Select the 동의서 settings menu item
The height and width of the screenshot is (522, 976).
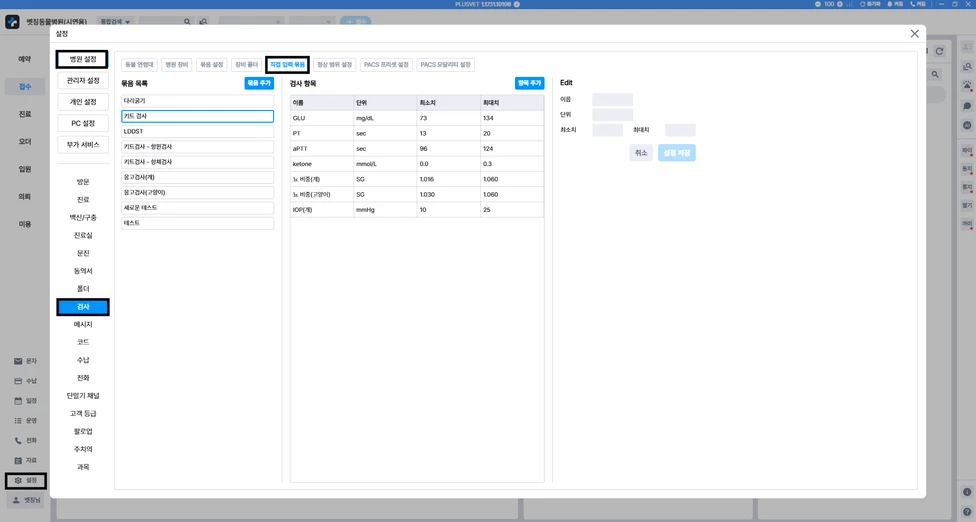click(83, 271)
